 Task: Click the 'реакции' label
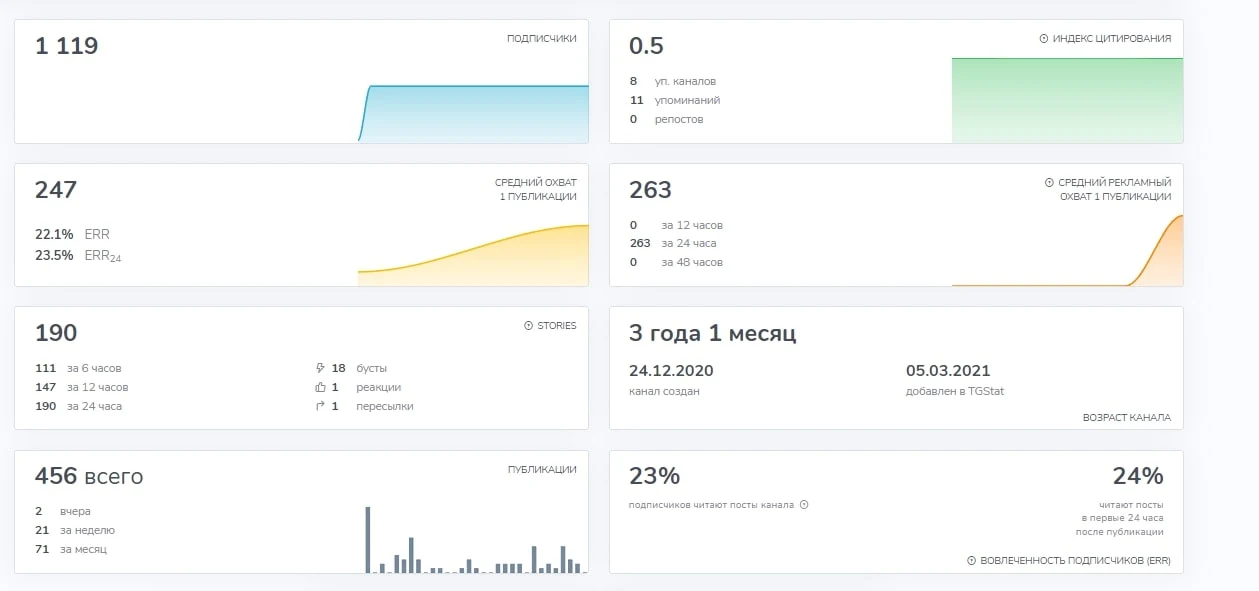point(378,387)
